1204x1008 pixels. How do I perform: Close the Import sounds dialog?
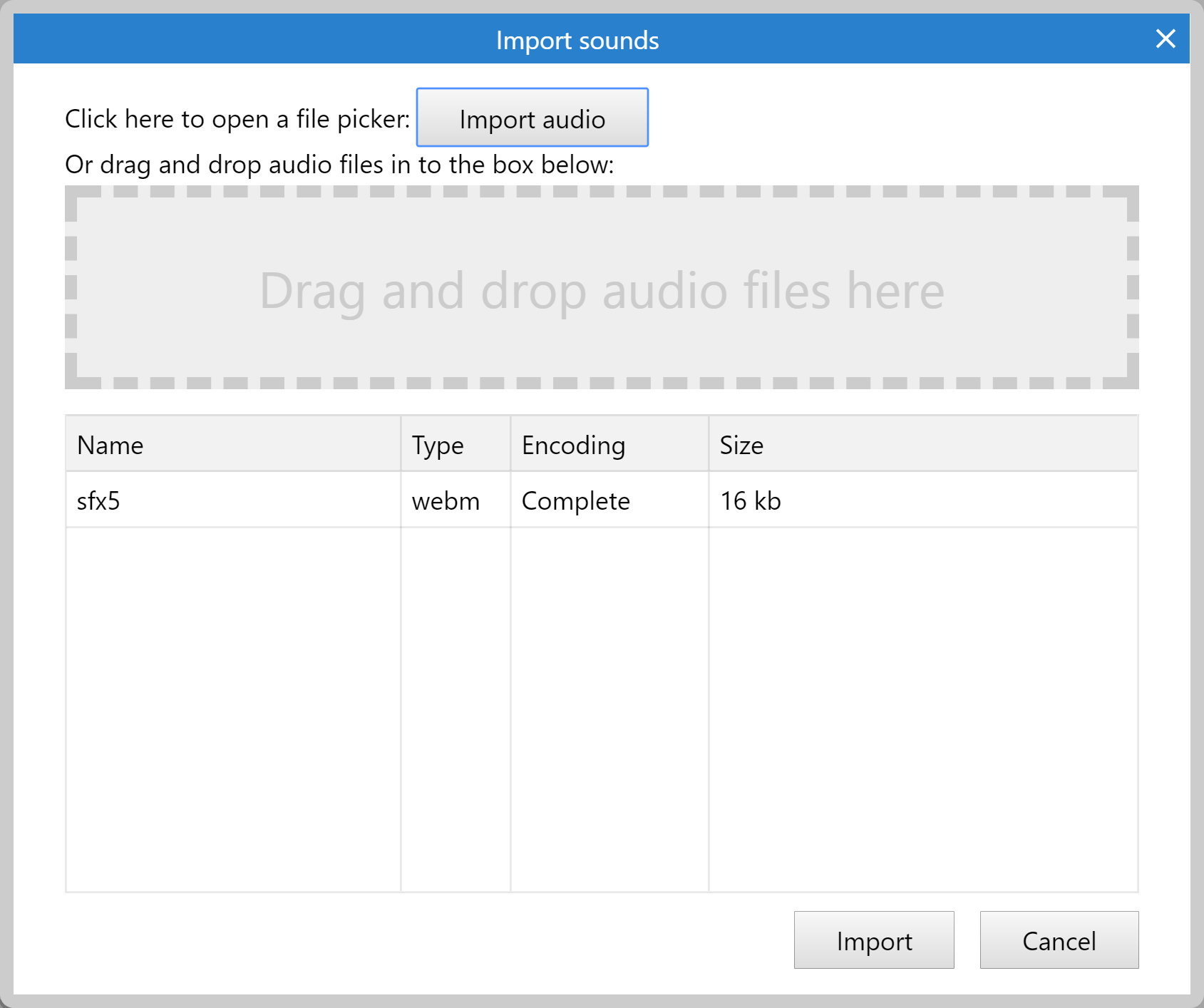(x=1165, y=39)
